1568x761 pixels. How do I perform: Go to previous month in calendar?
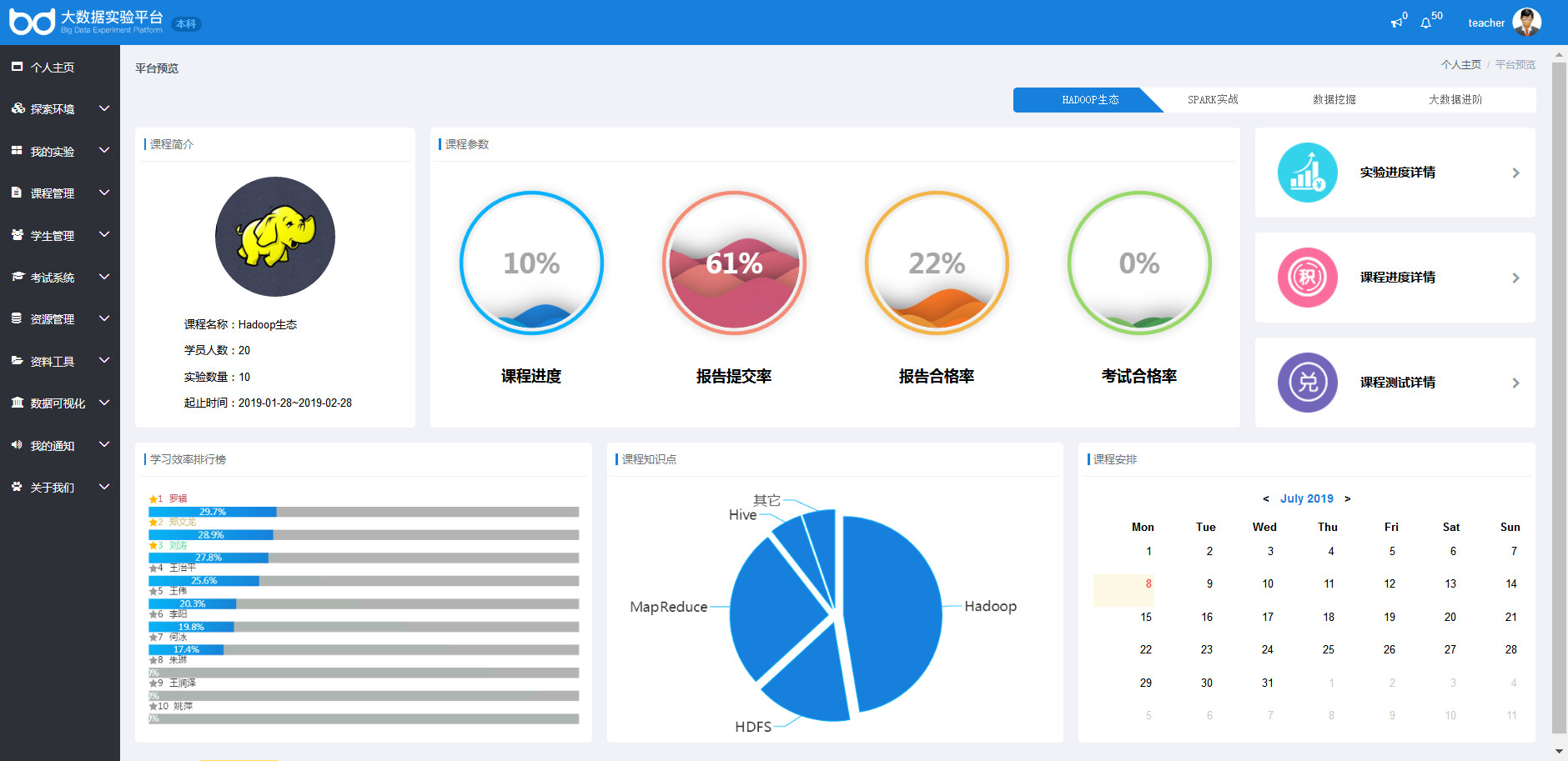click(1266, 498)
